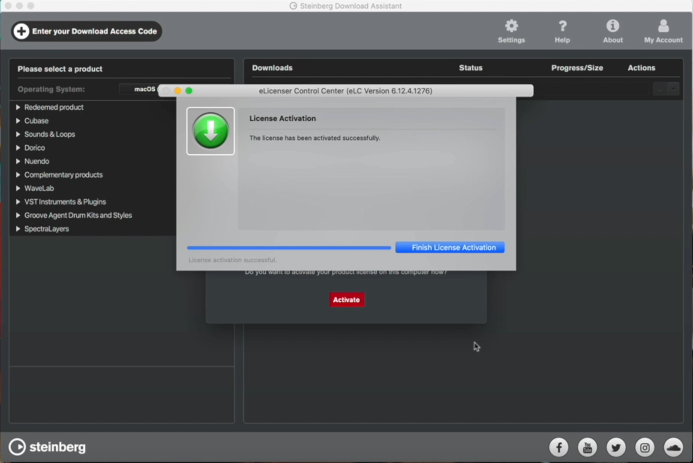693x463 pixels.
Task: Click the plus icon beside Download Access Code
Action: 21,31
